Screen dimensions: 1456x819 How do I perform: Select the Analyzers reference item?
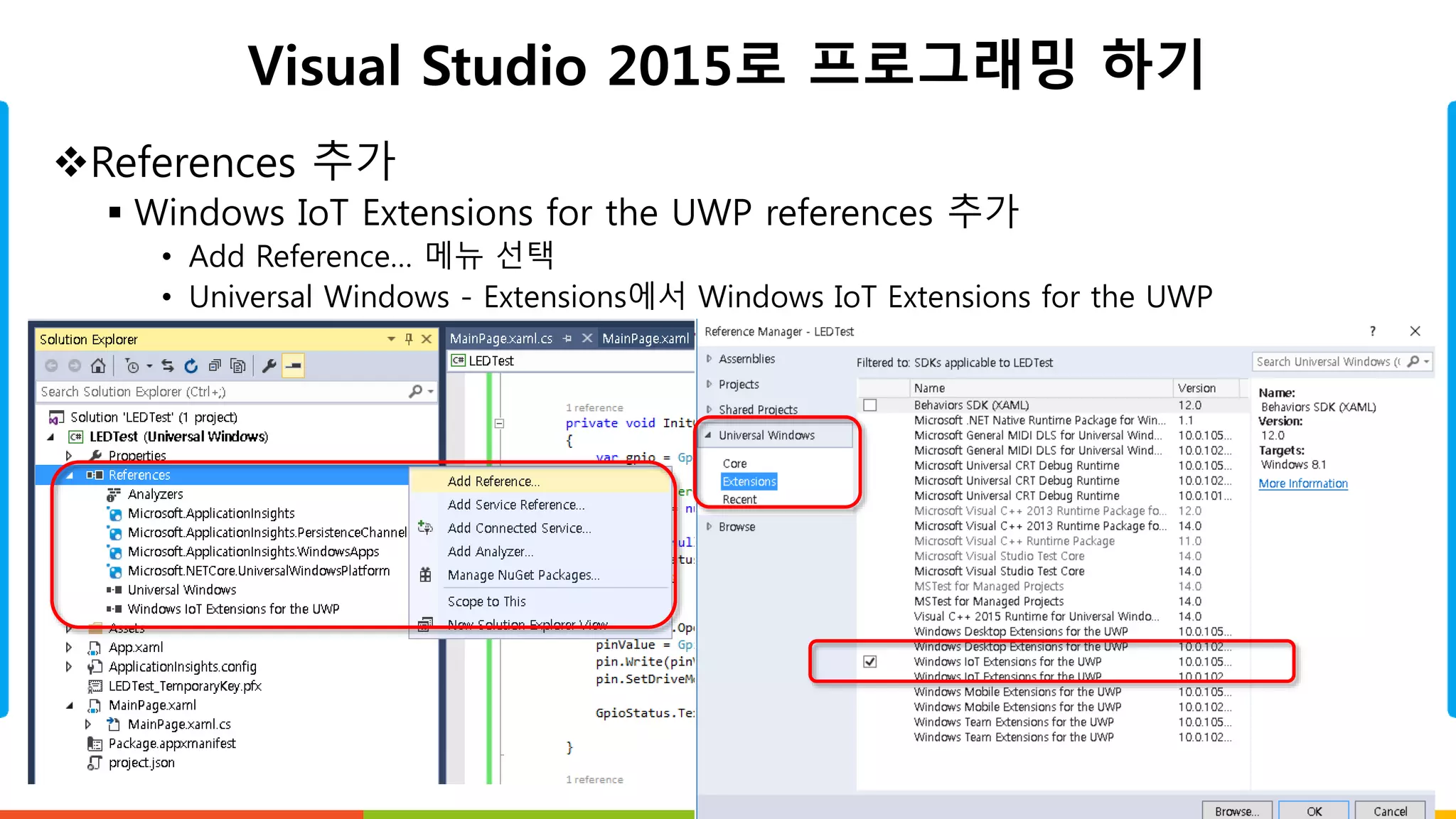coord(156,494)
